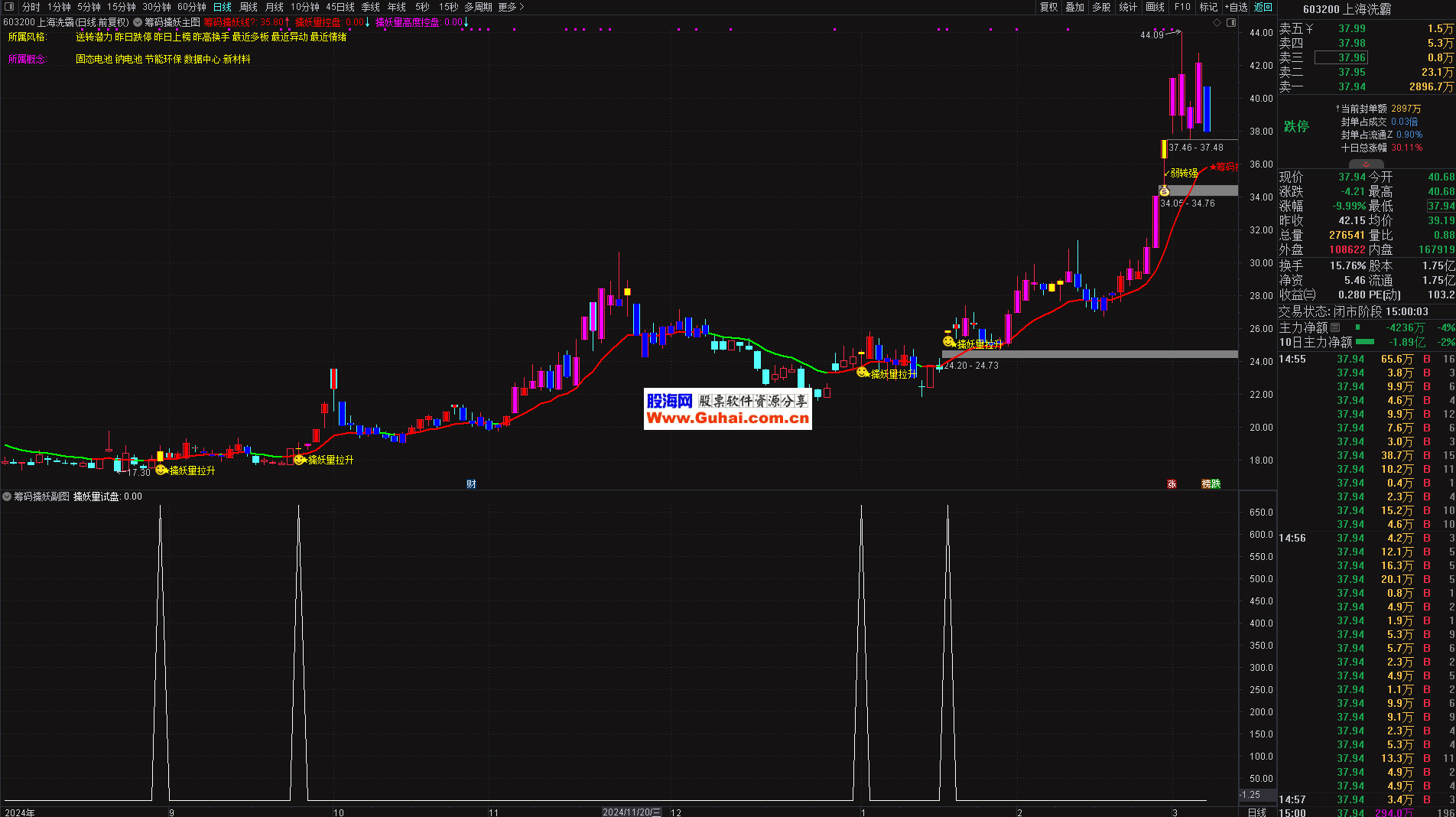Screen dimensions: 1456x817
Task: Click the 画线 drawing tool button
Action: pos(1155,7)
